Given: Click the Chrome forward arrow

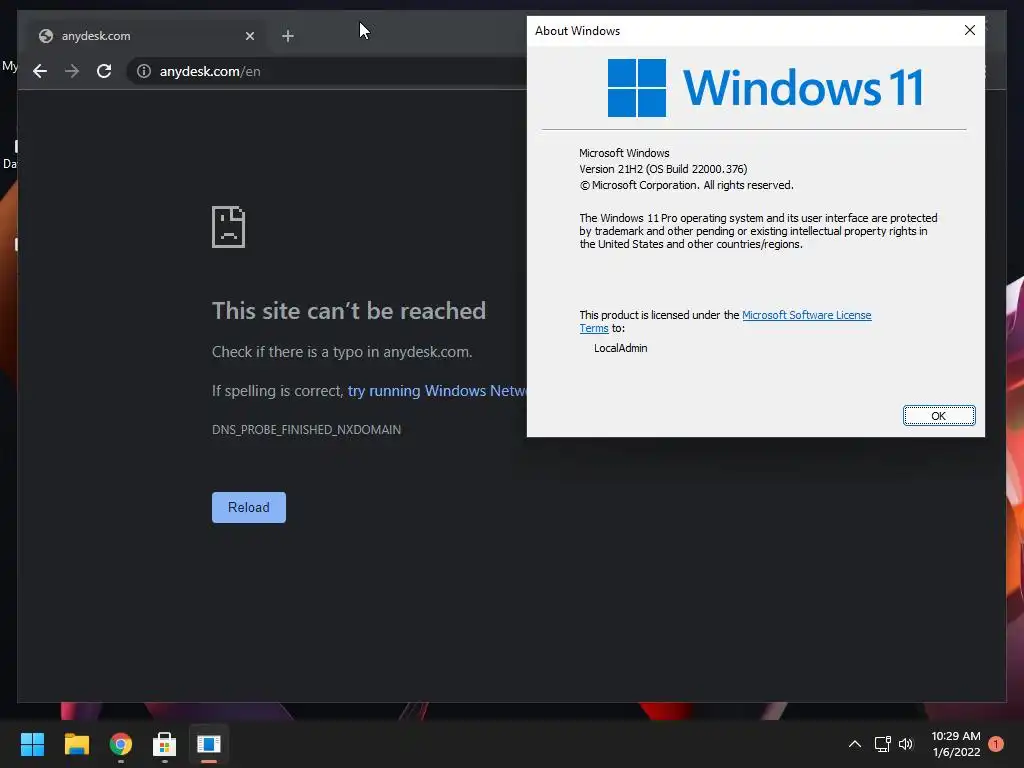Looking at the screenshot, I should [72, 71].
